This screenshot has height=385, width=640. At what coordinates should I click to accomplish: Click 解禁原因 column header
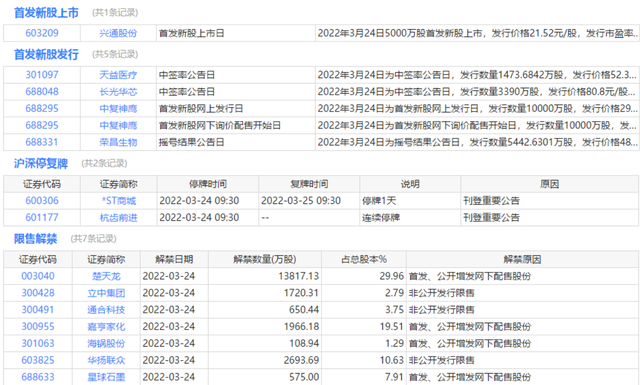[522, 259]
